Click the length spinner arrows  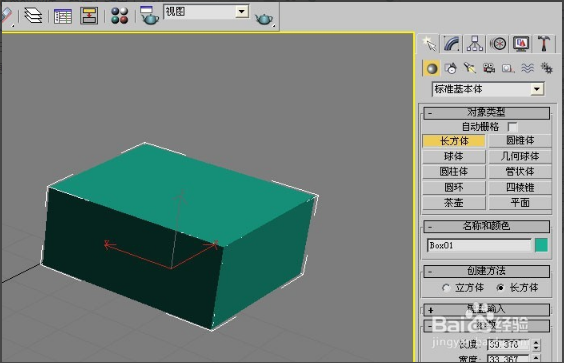coord(536,345)
